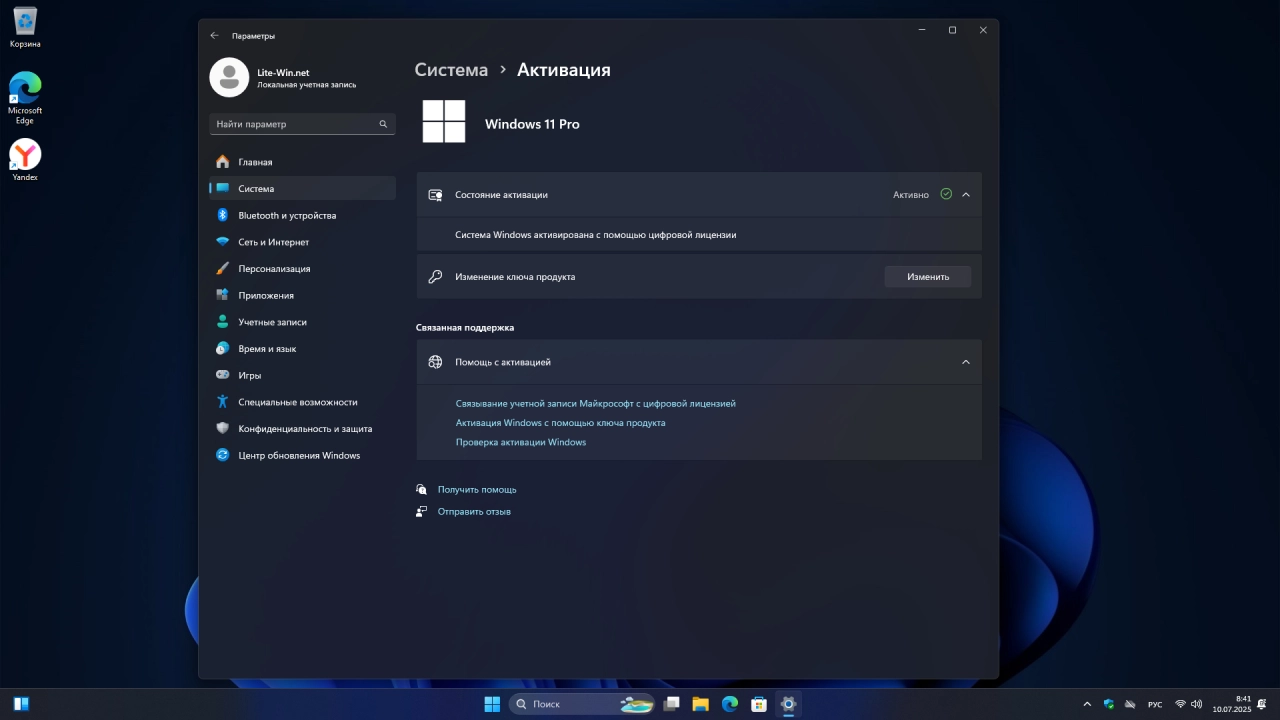
Task: Click Система in the breadcrumb header
Action: (451, 70)
